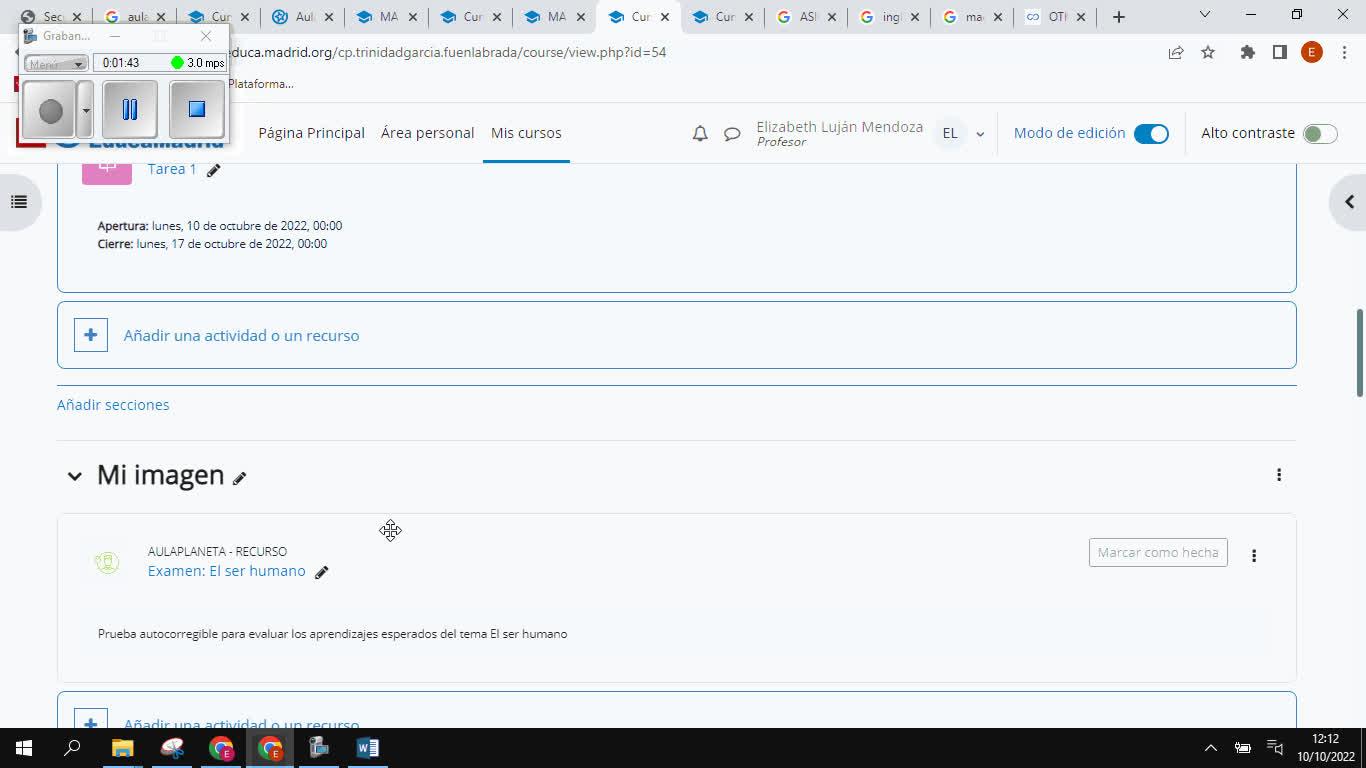This screenshot has width=1366, height=768.
Task: Open the Chrome profile avatar E
Action: 1312,52
